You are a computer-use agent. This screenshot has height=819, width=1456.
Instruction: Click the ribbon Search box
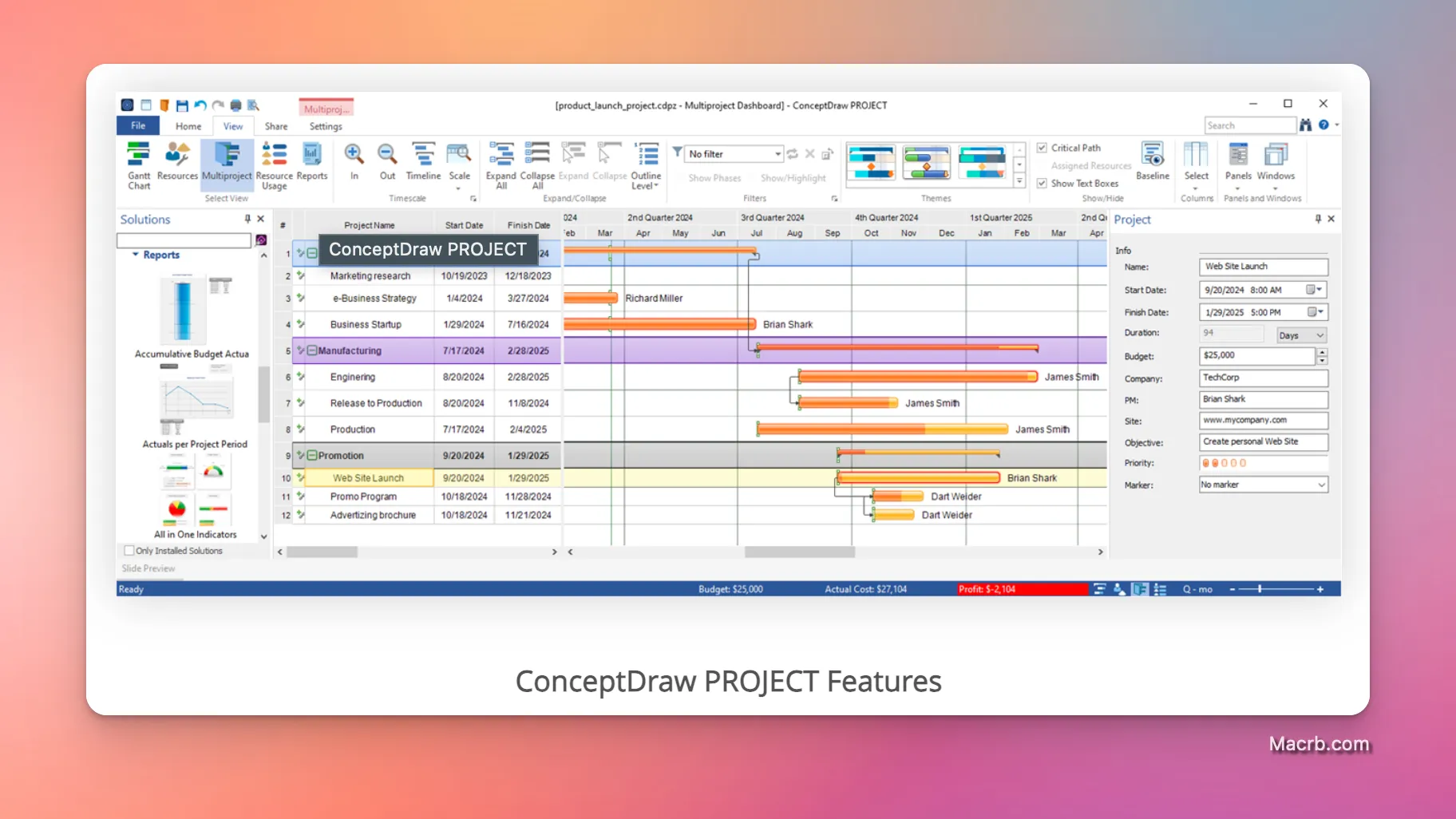coord(1250,125)
